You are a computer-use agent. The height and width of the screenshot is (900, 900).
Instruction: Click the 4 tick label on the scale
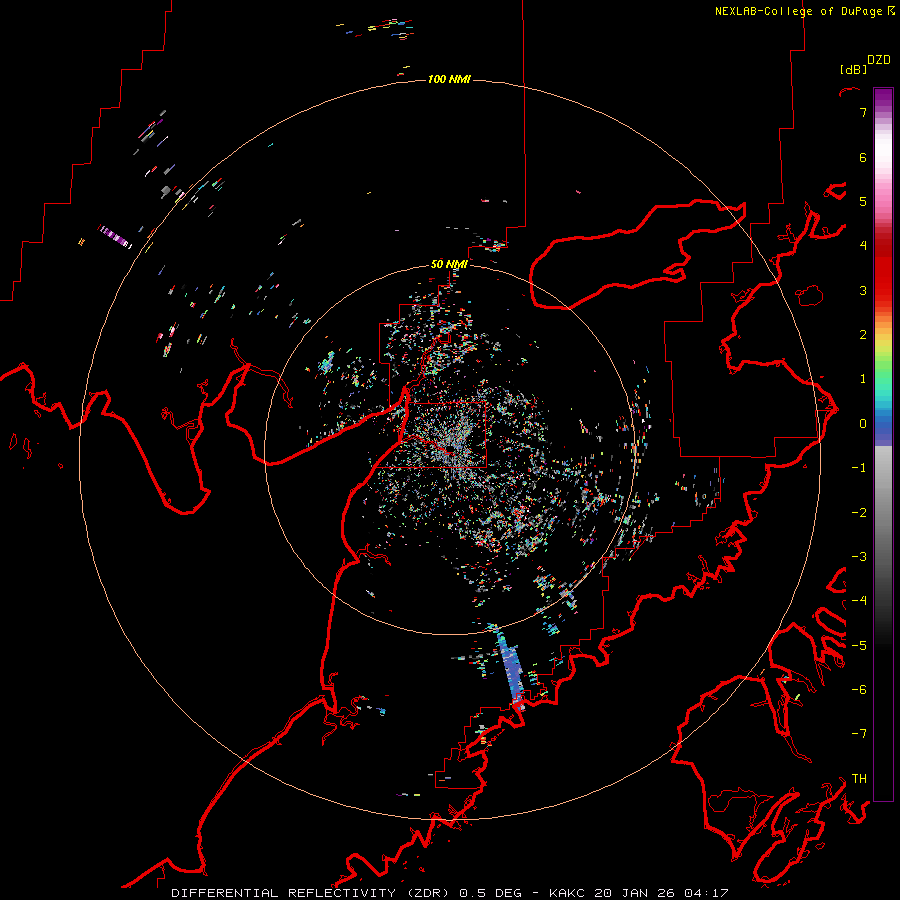[x=863, y=246]
